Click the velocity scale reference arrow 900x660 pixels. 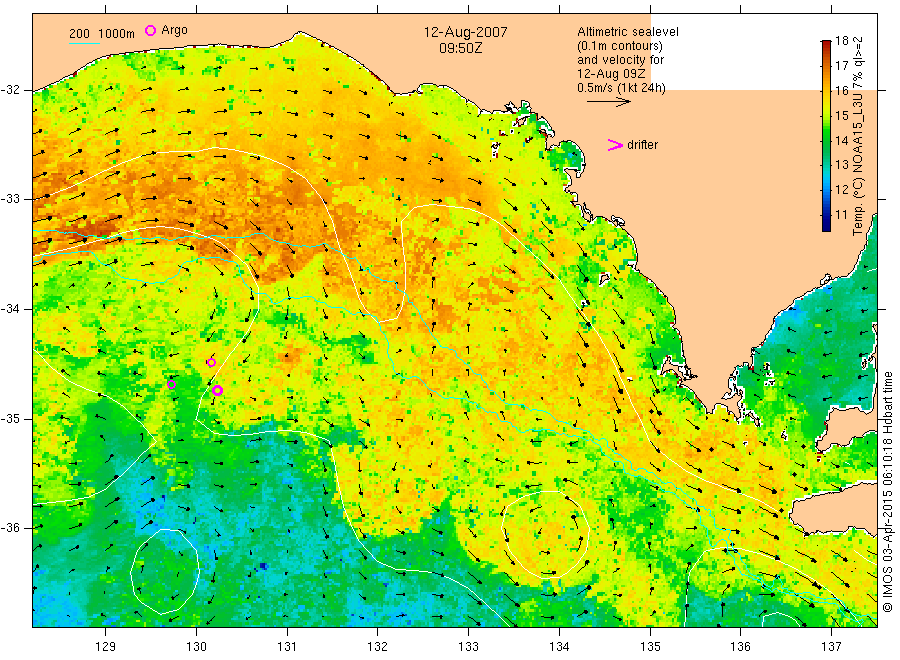(x=608, y=102)
